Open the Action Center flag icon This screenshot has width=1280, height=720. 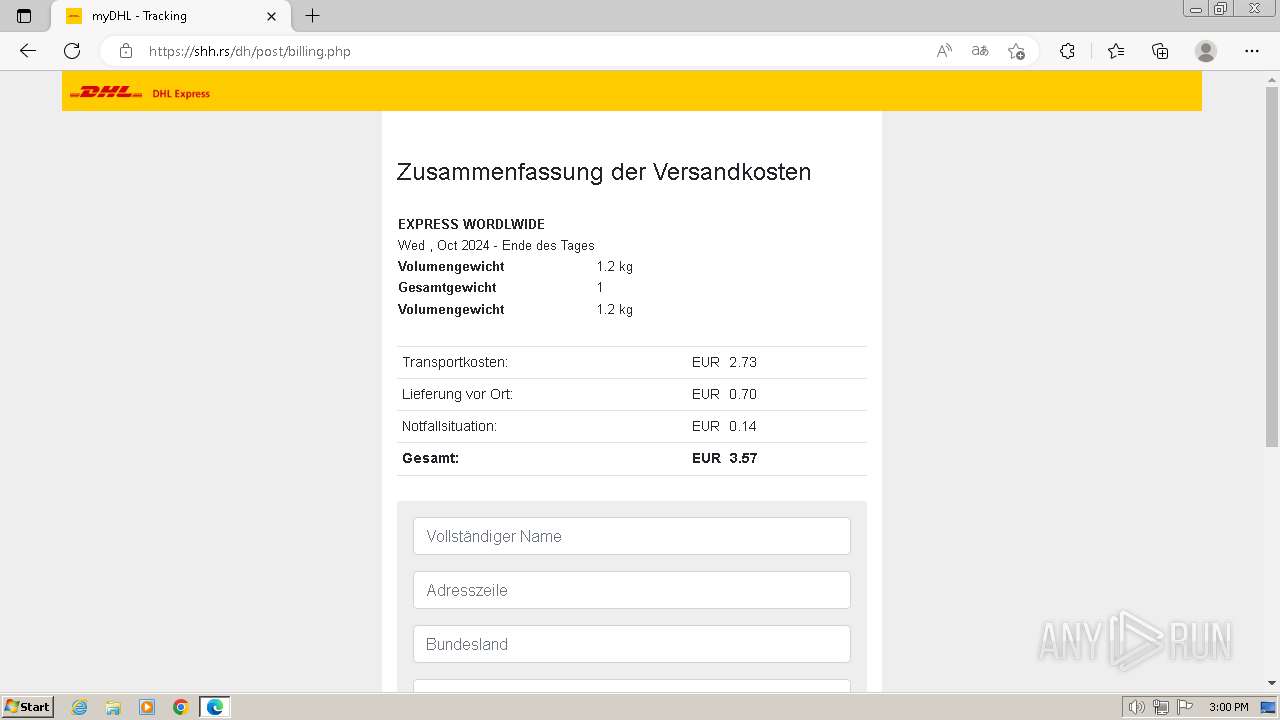pos(1183,707)
